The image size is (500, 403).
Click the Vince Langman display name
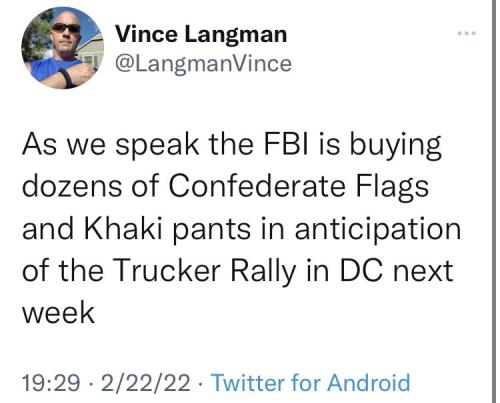(201, 34)
